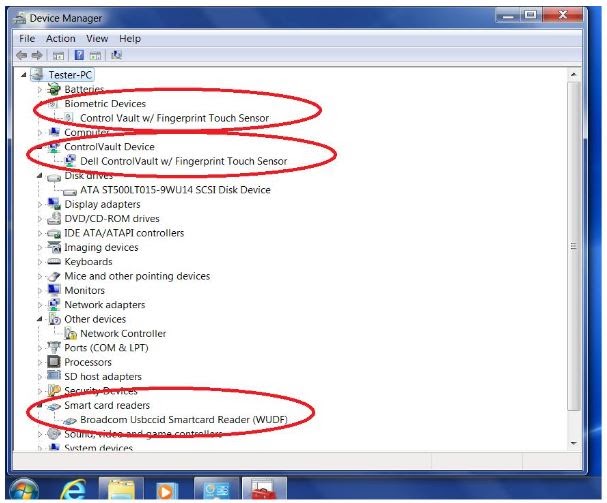Click the Back arrow toolbar icon

(x=21, y=55)
